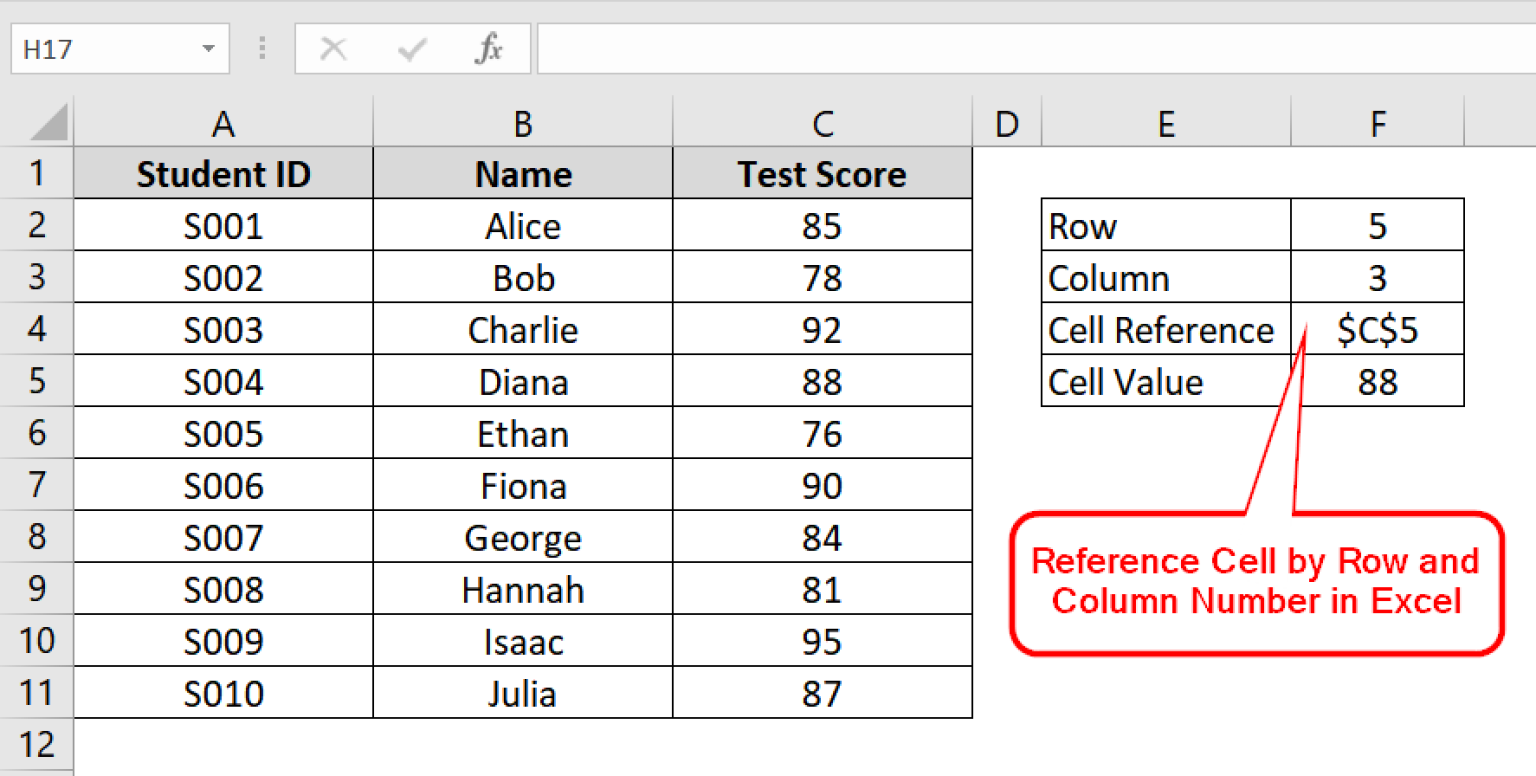This screenshot has width=1536, height=776.
Task: Select the cell containing Charlie
Action: point(523,330)
